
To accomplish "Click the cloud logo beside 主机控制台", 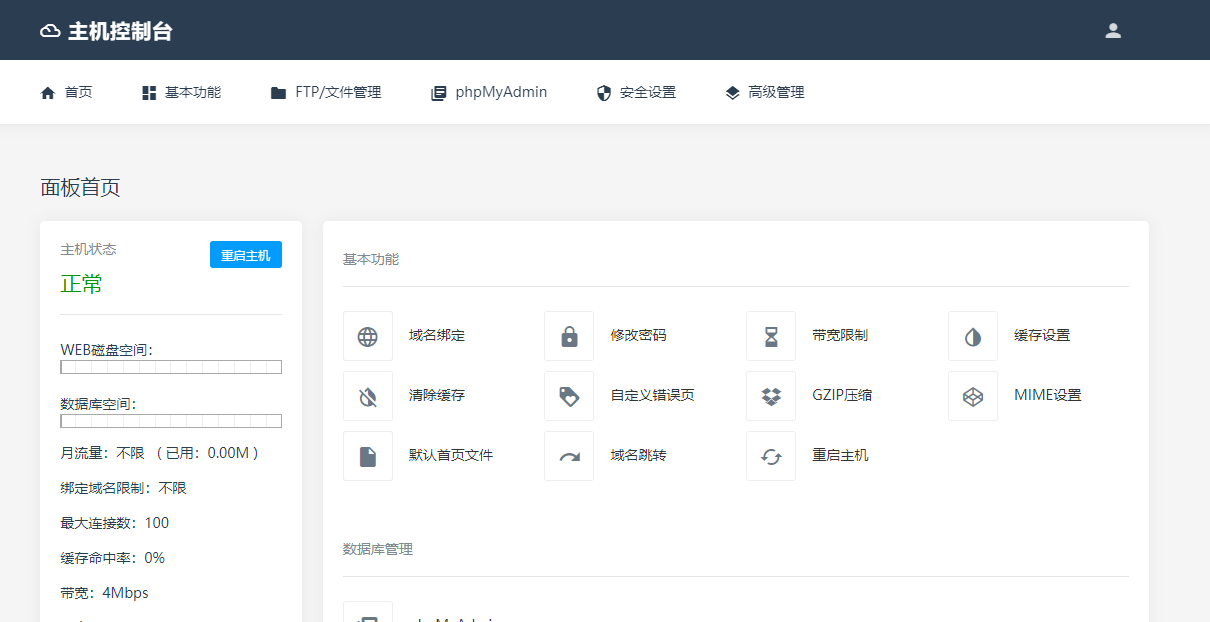I will [x=47, y=30].
